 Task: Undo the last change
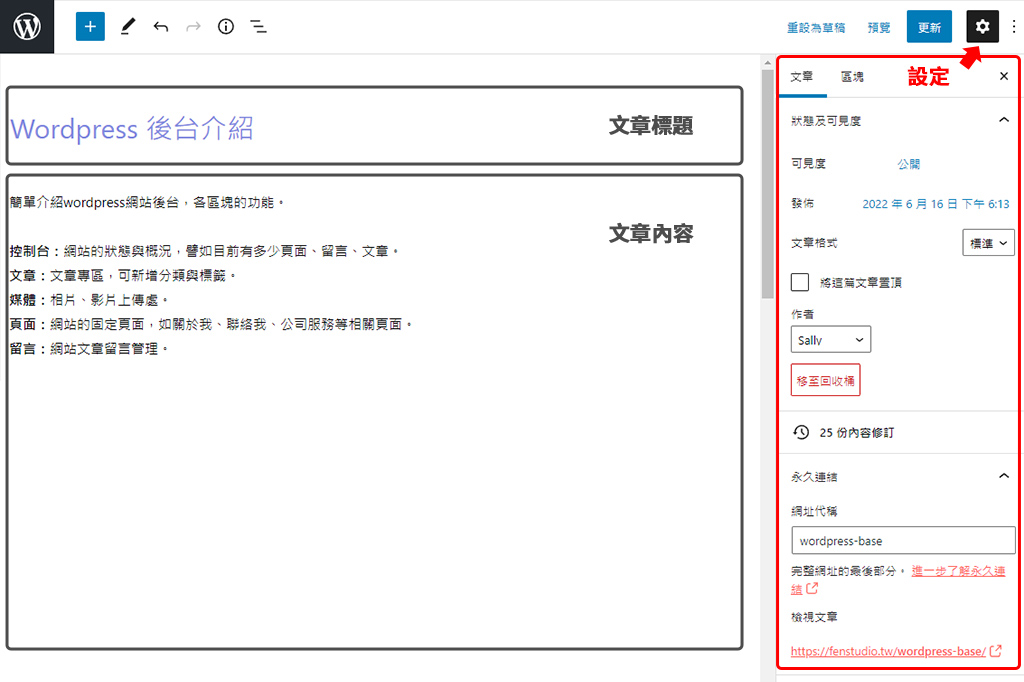coord(161,27)
